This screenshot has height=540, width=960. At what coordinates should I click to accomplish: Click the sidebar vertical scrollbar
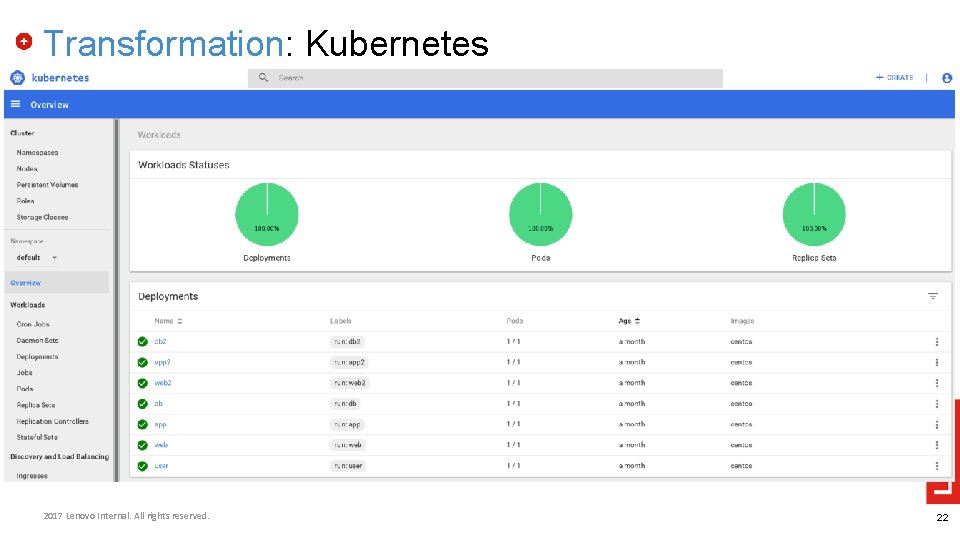click(116, 300)
